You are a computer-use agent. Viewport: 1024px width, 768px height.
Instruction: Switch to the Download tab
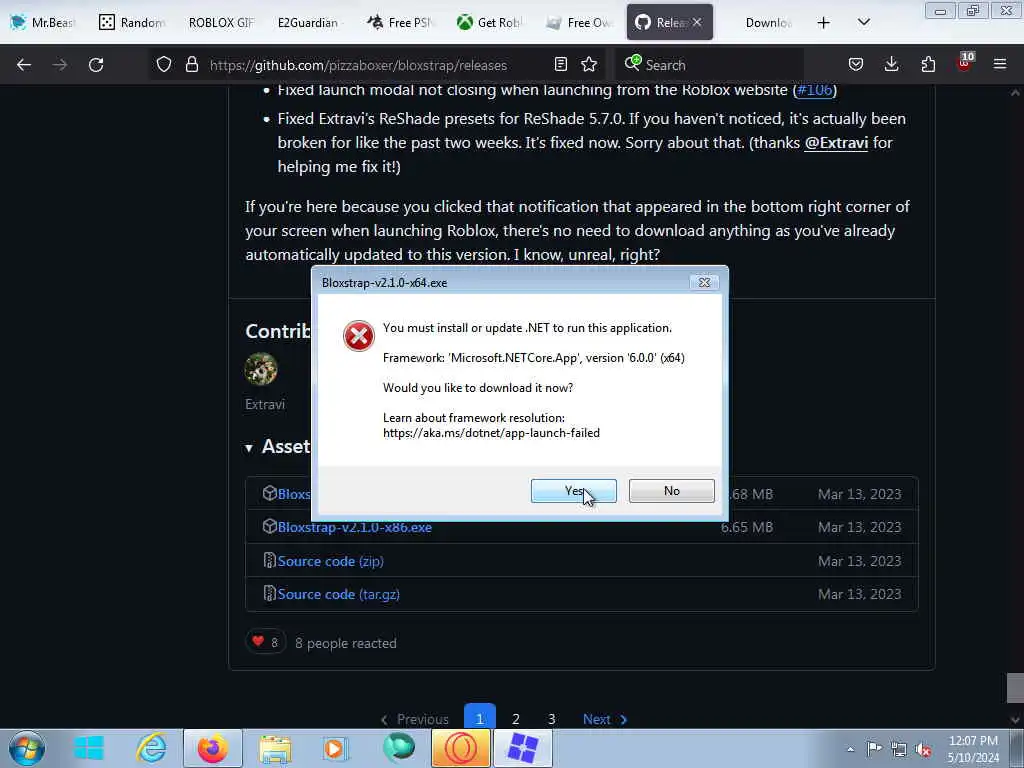pos(767,22)
